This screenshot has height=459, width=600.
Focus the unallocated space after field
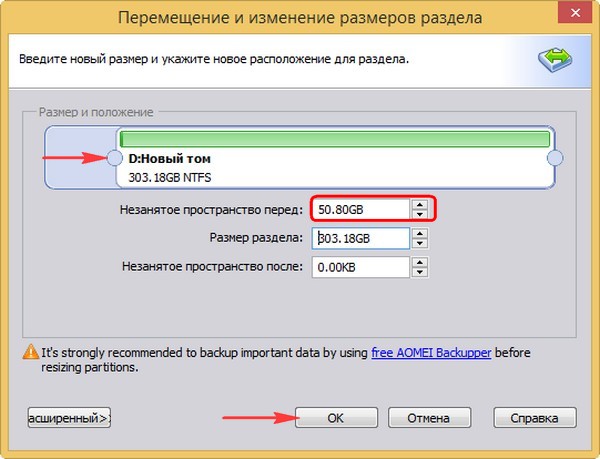(360, 267)
